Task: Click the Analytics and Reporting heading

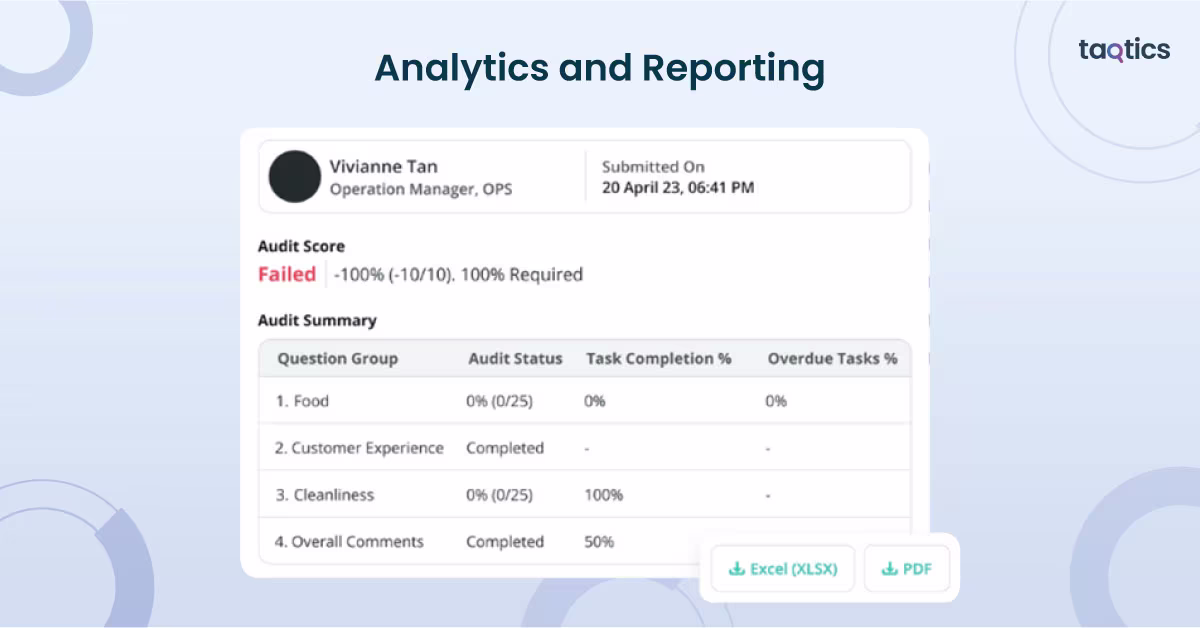Action: 600,68
